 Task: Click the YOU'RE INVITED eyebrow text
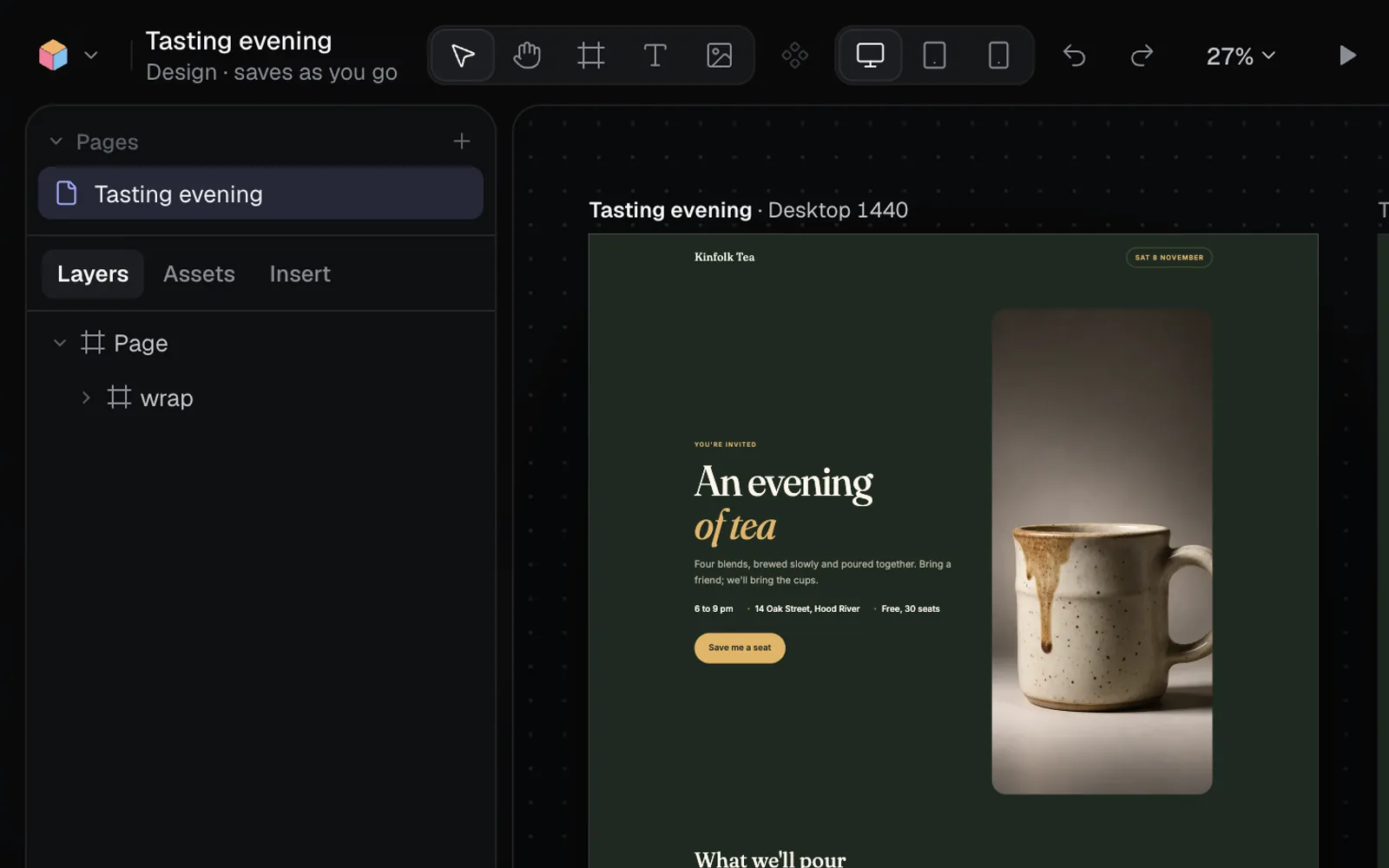pyautogui.click(x=725, y=444)
